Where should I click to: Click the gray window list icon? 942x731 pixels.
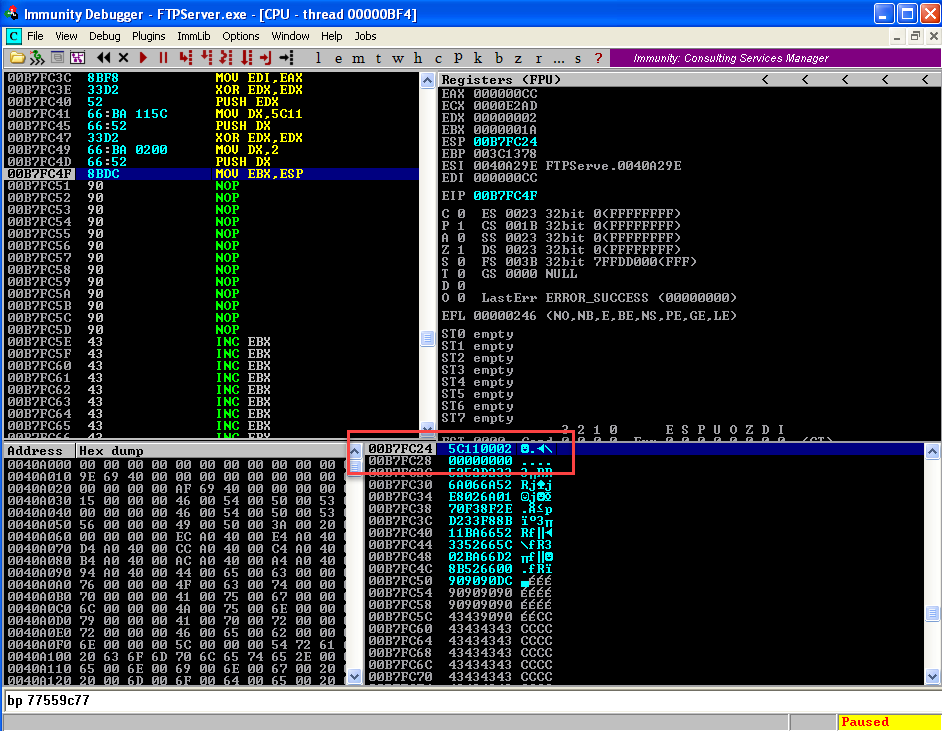58,58
